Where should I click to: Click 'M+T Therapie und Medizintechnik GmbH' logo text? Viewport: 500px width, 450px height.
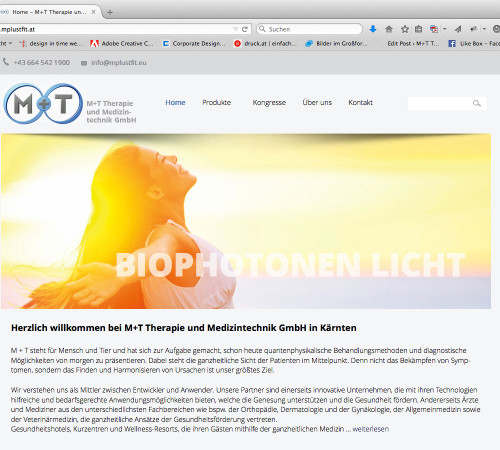(x=111, y=112)
